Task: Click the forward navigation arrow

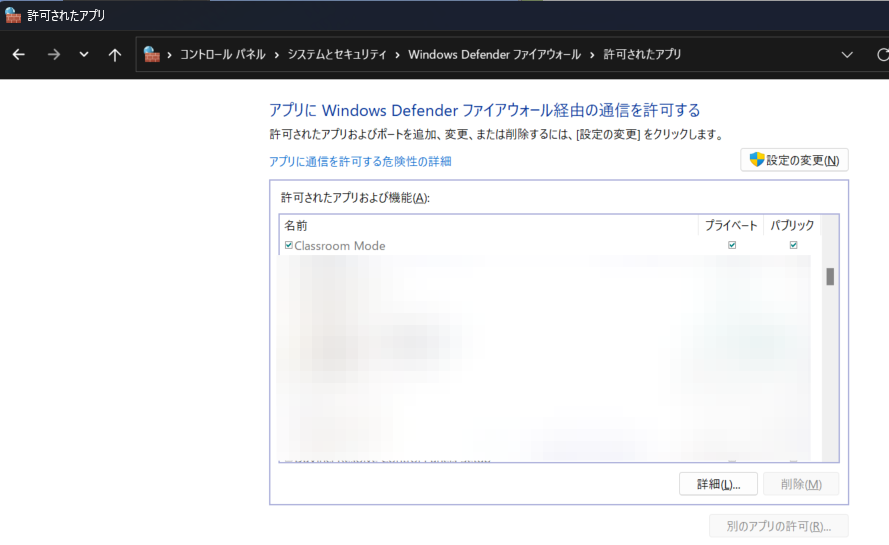Action: (53, 54)
